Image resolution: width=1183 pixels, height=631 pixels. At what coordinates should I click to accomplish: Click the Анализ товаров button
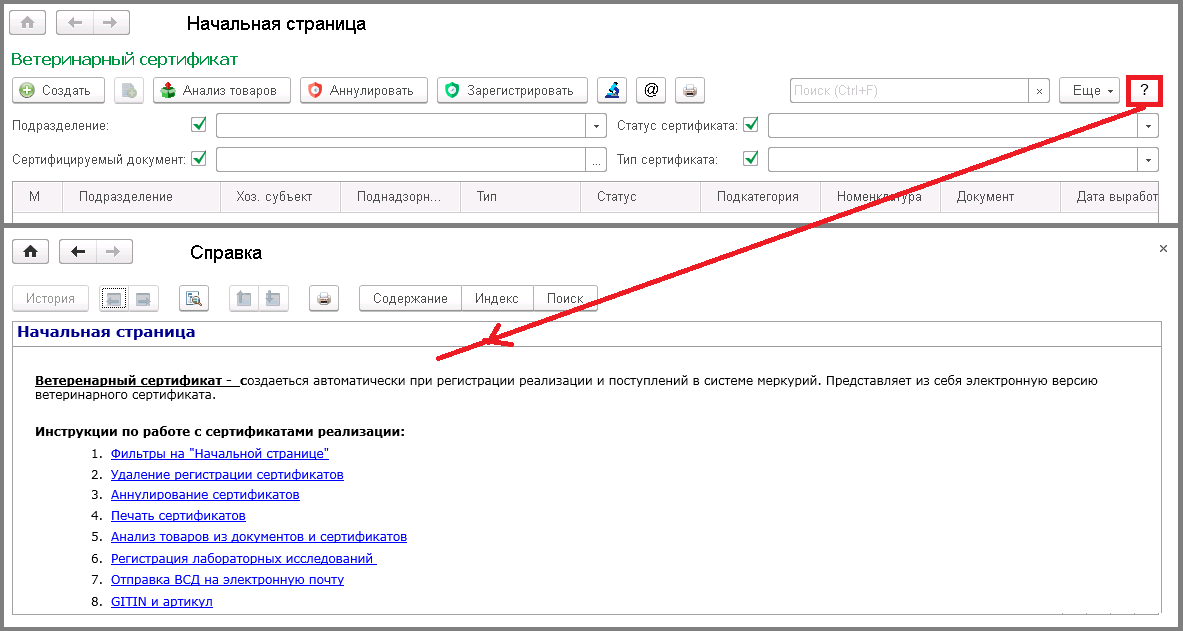point(222,91)
